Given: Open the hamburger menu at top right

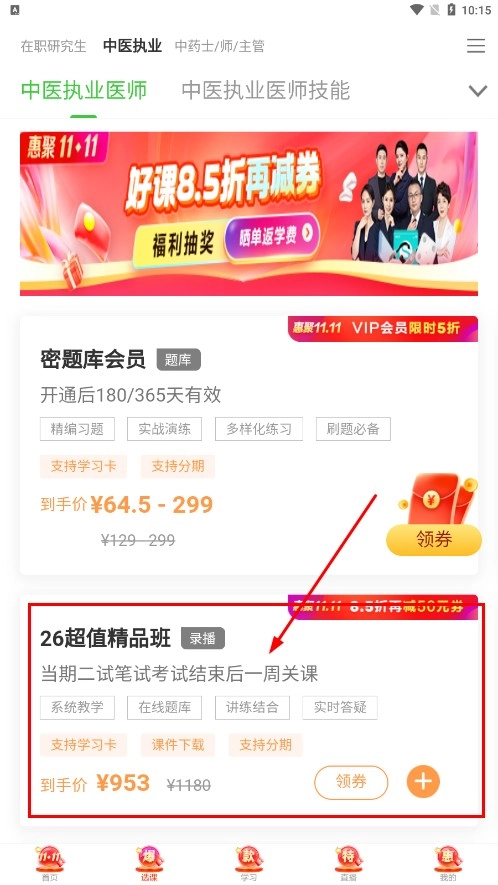Looking at the screenshot, I should coord(476,46).
